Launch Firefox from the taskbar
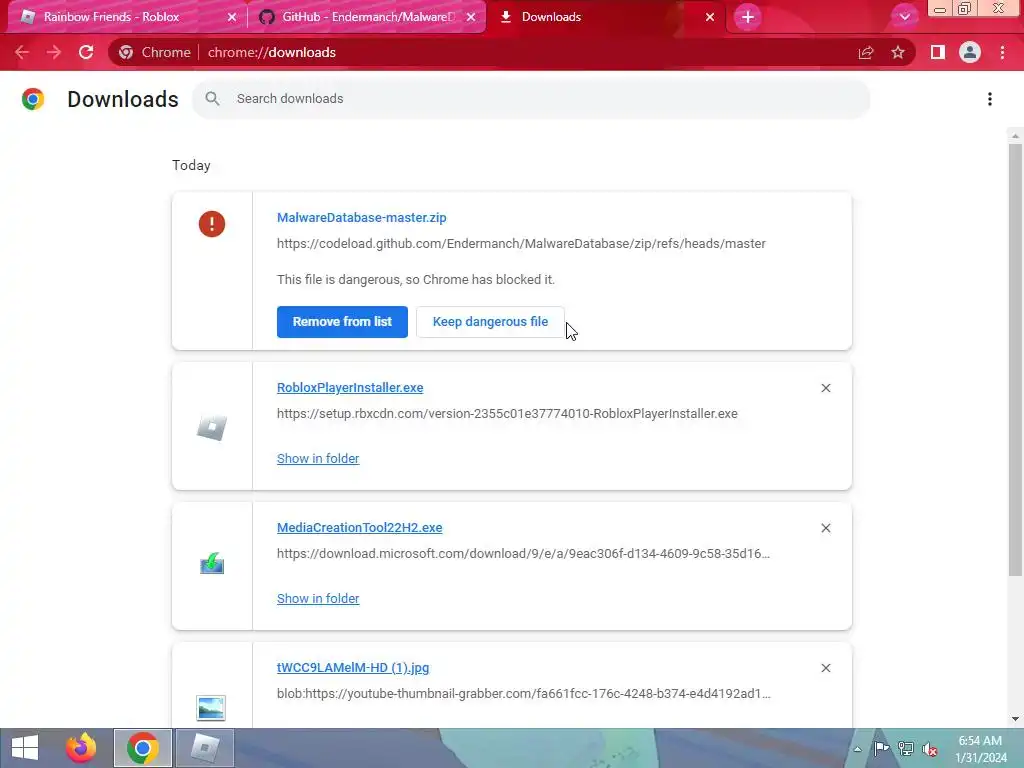Image resolution: width=1024 pixels, height=768 pixels. [81, 748]
